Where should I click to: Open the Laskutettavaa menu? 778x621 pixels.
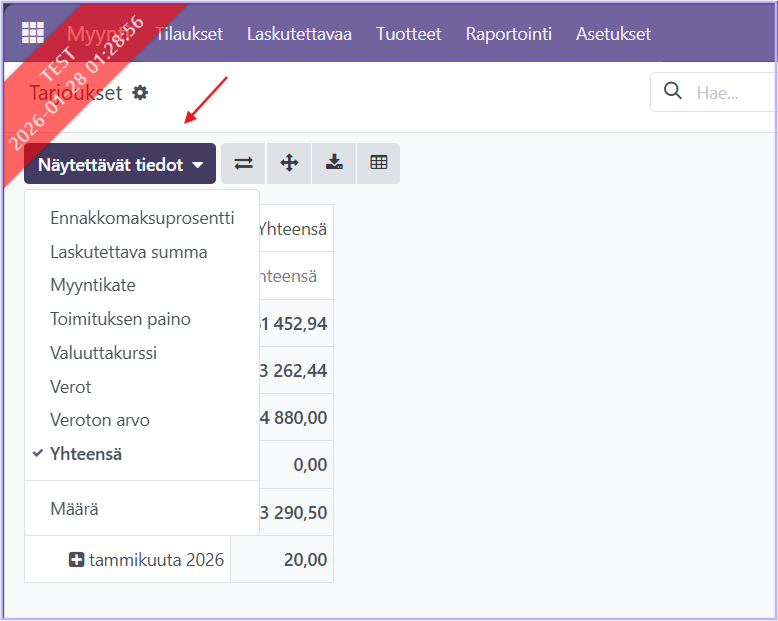(x=299, y=34)
